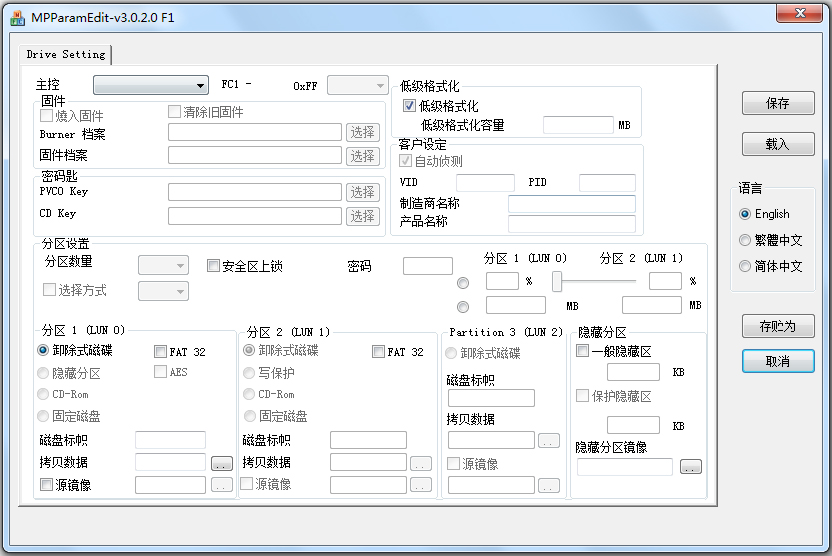Select 卸除式磁碟 for 分区 1

(x=43, y=350)
